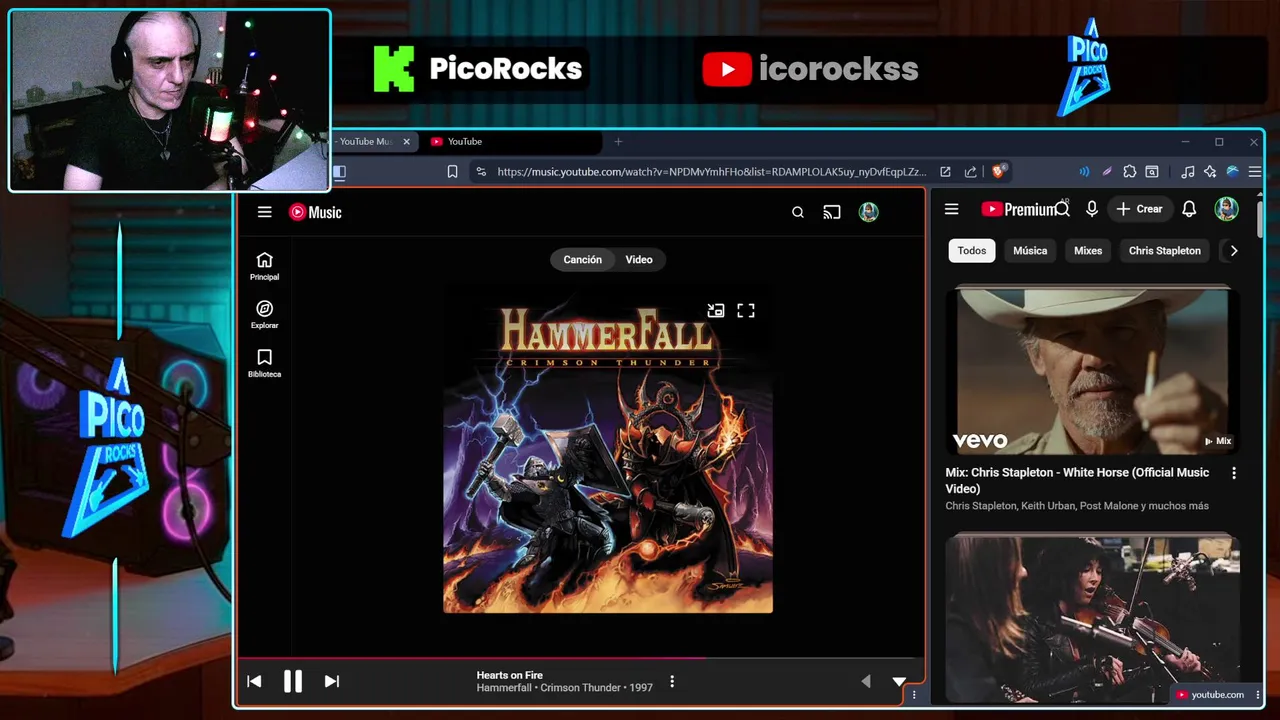Open Leo AI sparkle icon
1280x720 pixels.
tap(1210, 172)
